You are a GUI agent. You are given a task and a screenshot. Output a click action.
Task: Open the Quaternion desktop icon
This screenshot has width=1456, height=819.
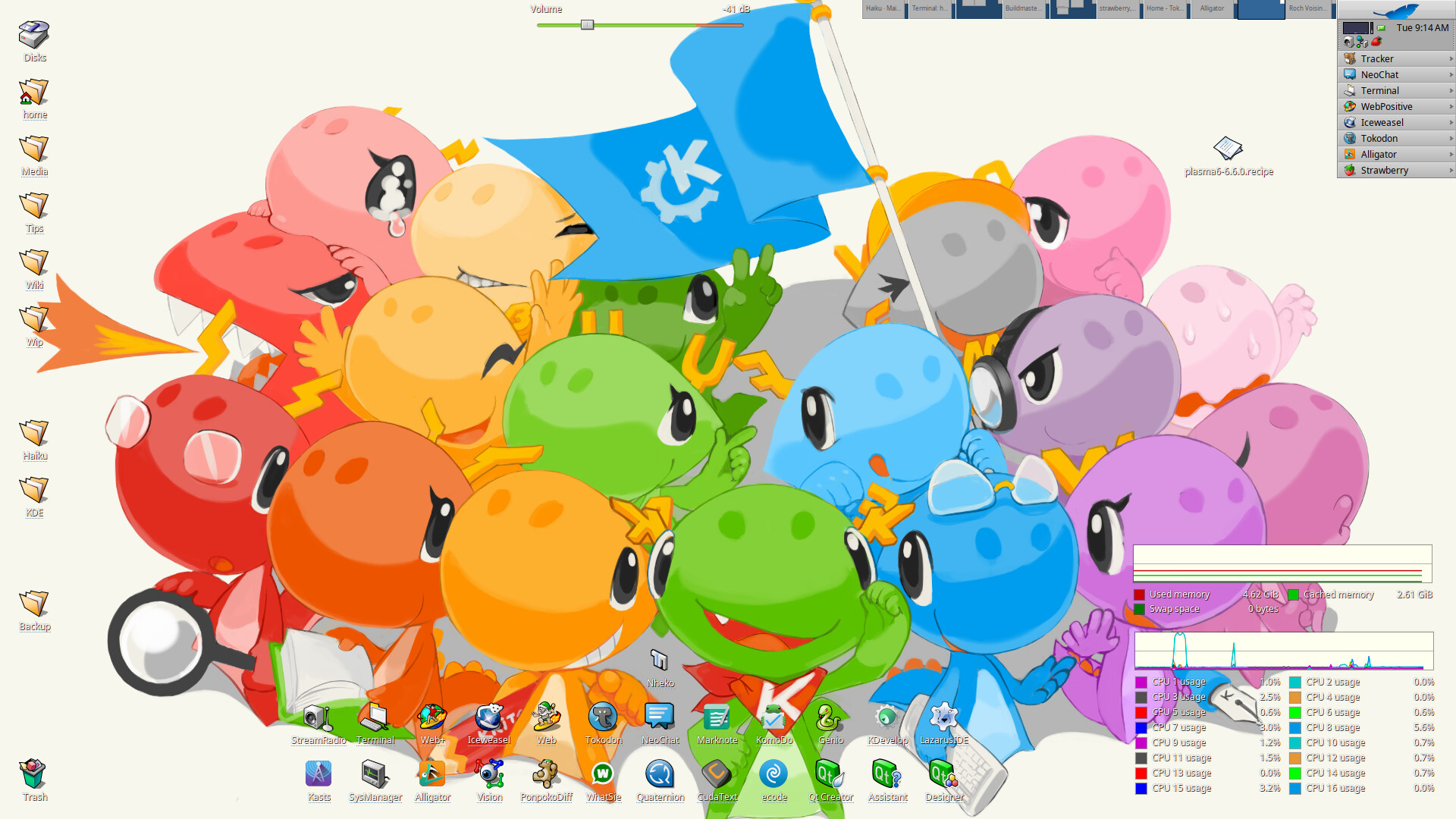(660, 774)
